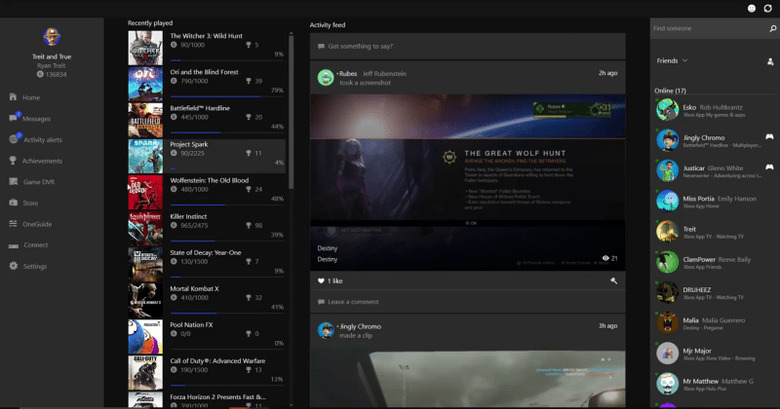Open Settings gear in sidebar

point(28,266)
